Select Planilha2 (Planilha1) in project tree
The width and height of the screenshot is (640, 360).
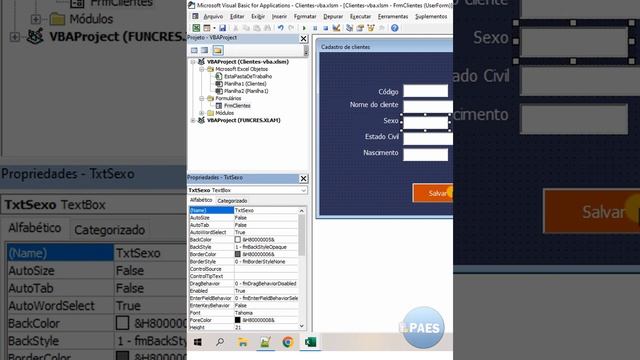[x=246, y=91]
